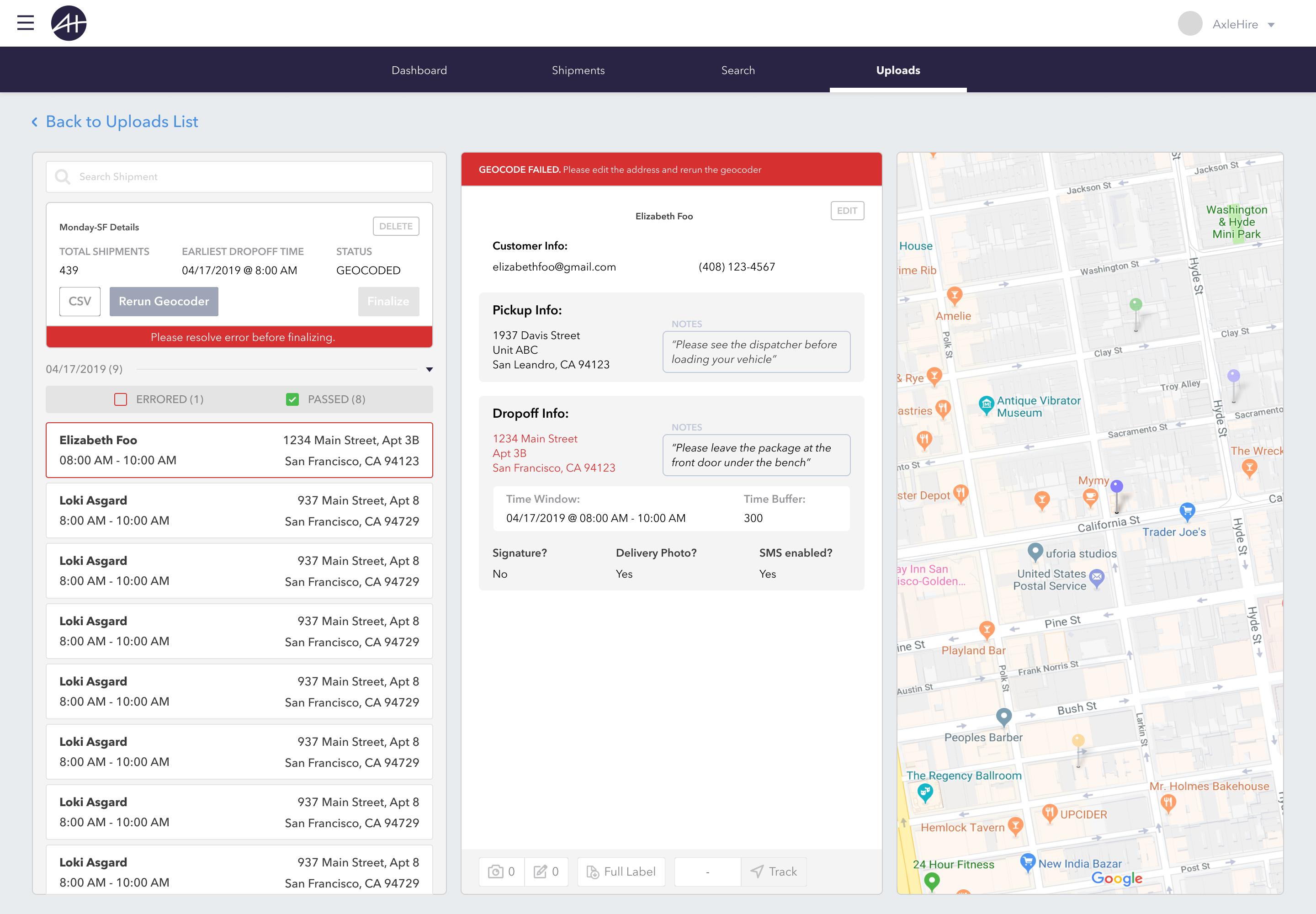The image size is (1316, 914).
Task: Expand the AxleHire account dropdown
Action: (1271, 25)
